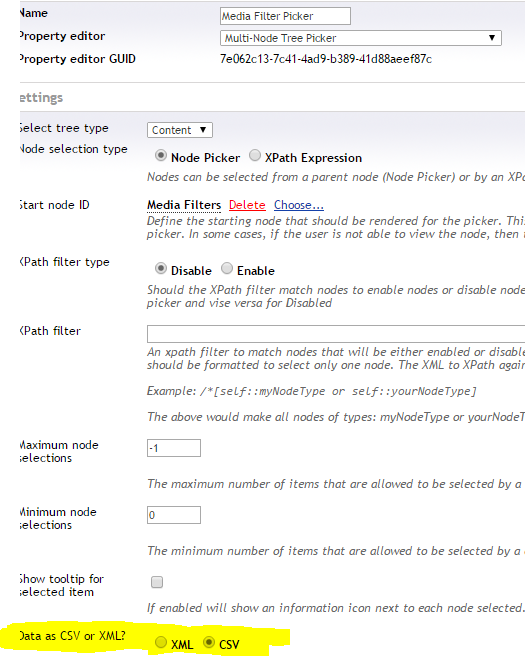This screenshot has width=525, height=657.
Task: Click the 'Start node ID' label
Action: coord(54,205)
